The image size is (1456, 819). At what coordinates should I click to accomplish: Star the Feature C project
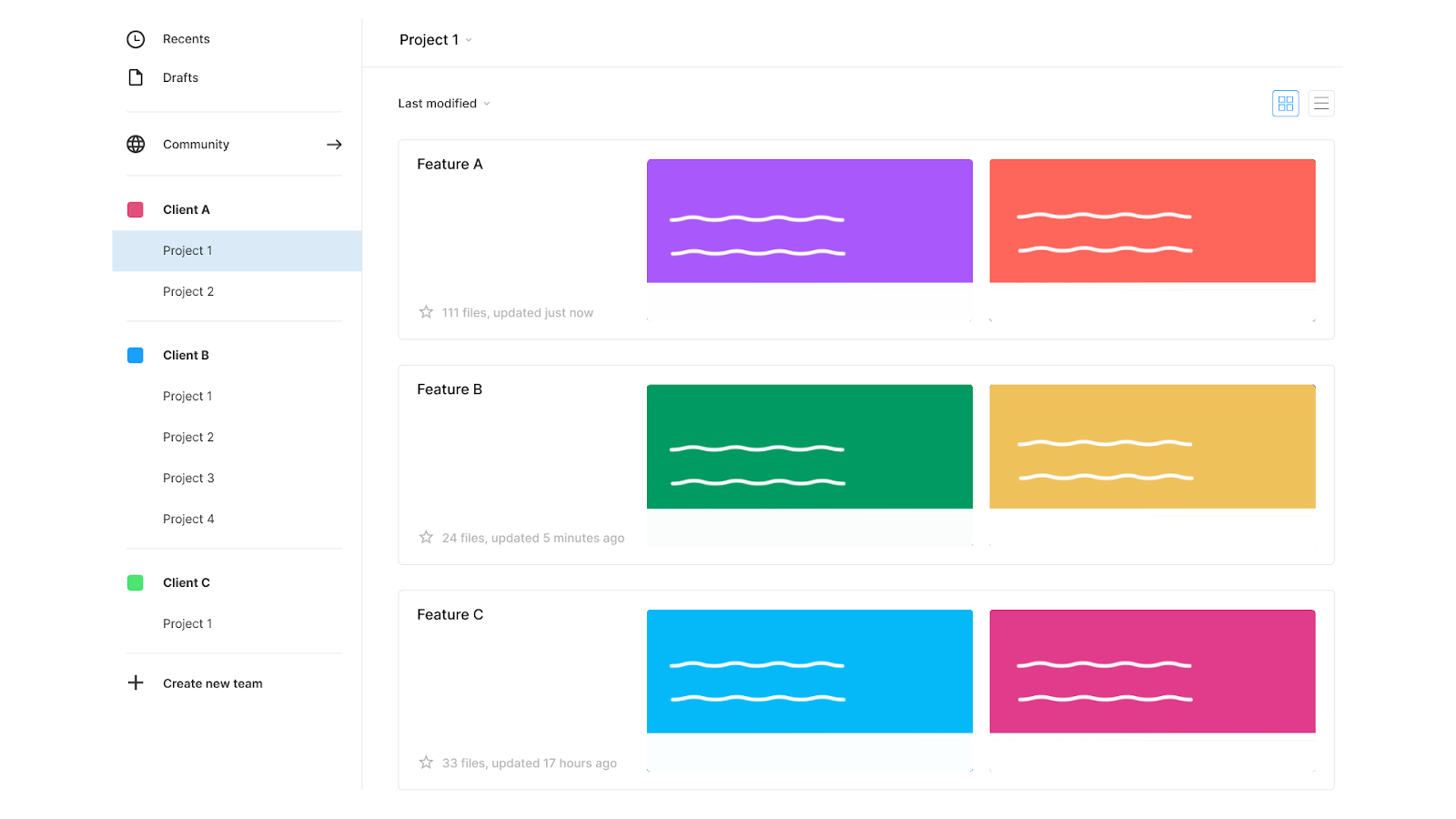pos(426,763)
